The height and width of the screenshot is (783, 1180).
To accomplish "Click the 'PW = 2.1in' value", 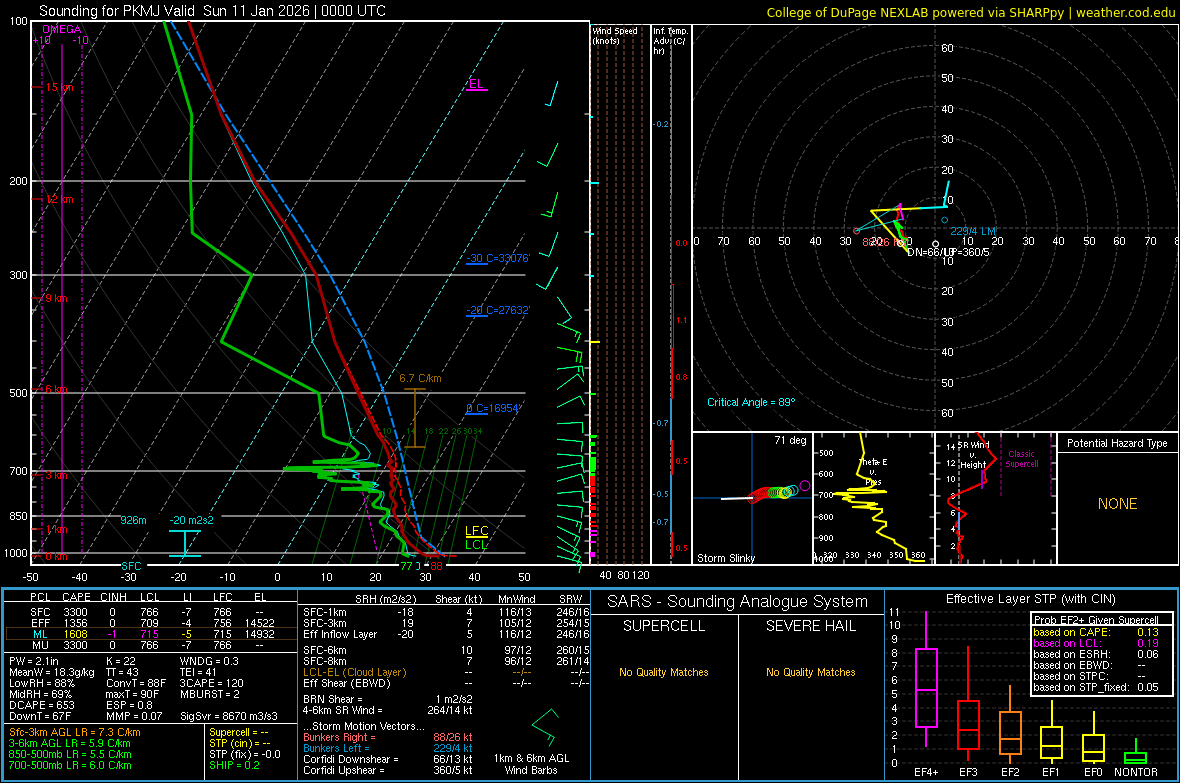I will [x=35, y=661].
